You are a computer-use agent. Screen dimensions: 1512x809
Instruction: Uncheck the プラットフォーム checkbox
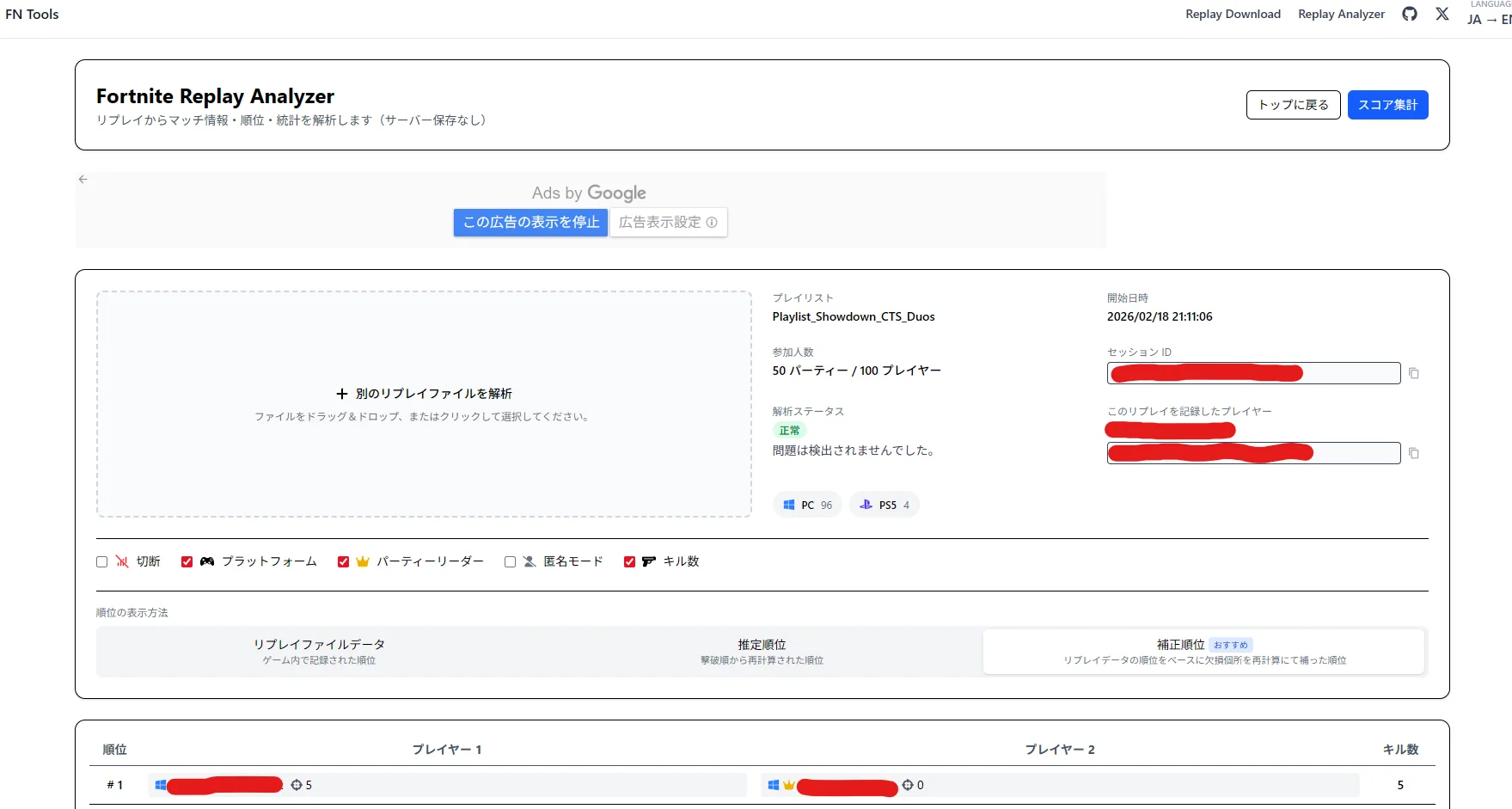pyautogui.click(x=187, y=561)
